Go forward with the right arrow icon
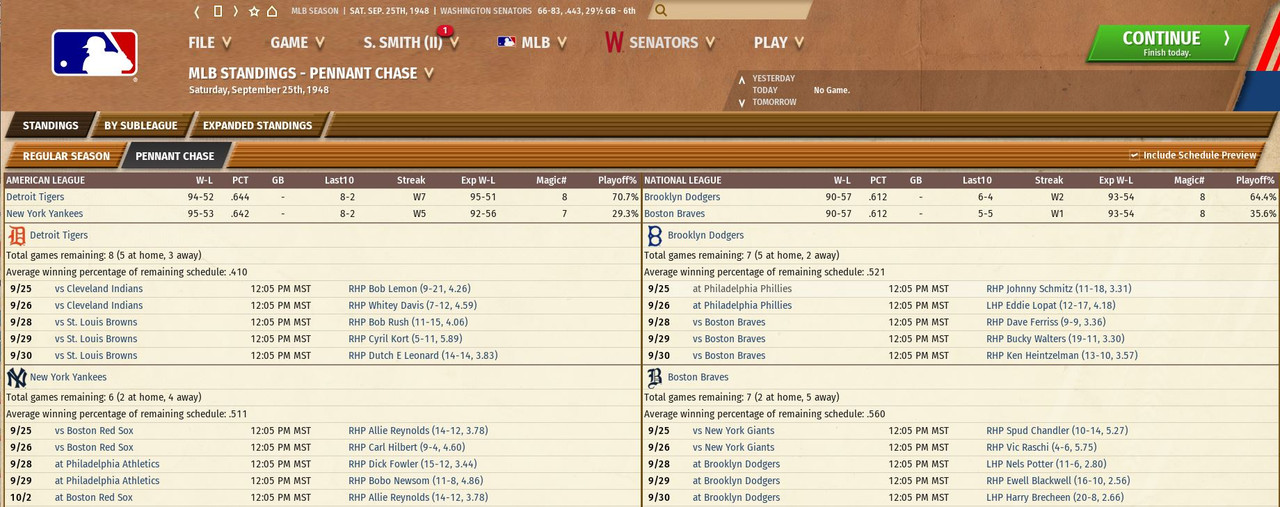This screenshot has height=507, width=1280. pyautogui.click(x=235, y=11)
